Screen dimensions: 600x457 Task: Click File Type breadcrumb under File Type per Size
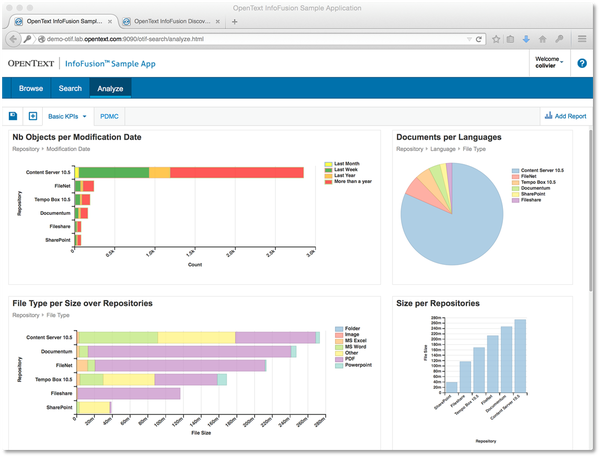coord(58,315)
